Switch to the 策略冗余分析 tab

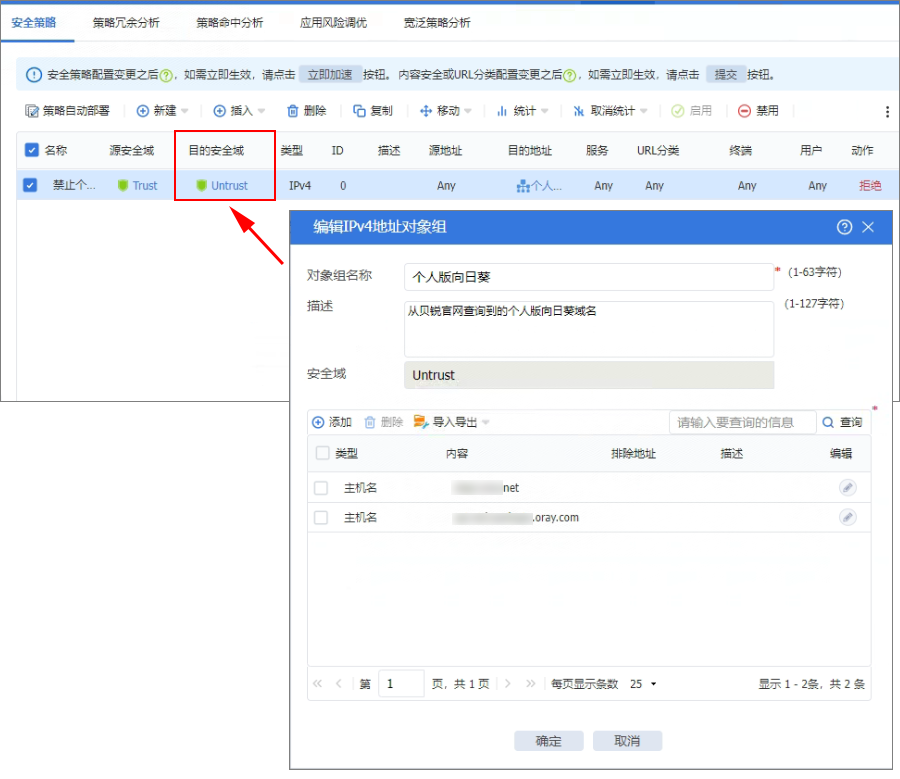point(125,22)
